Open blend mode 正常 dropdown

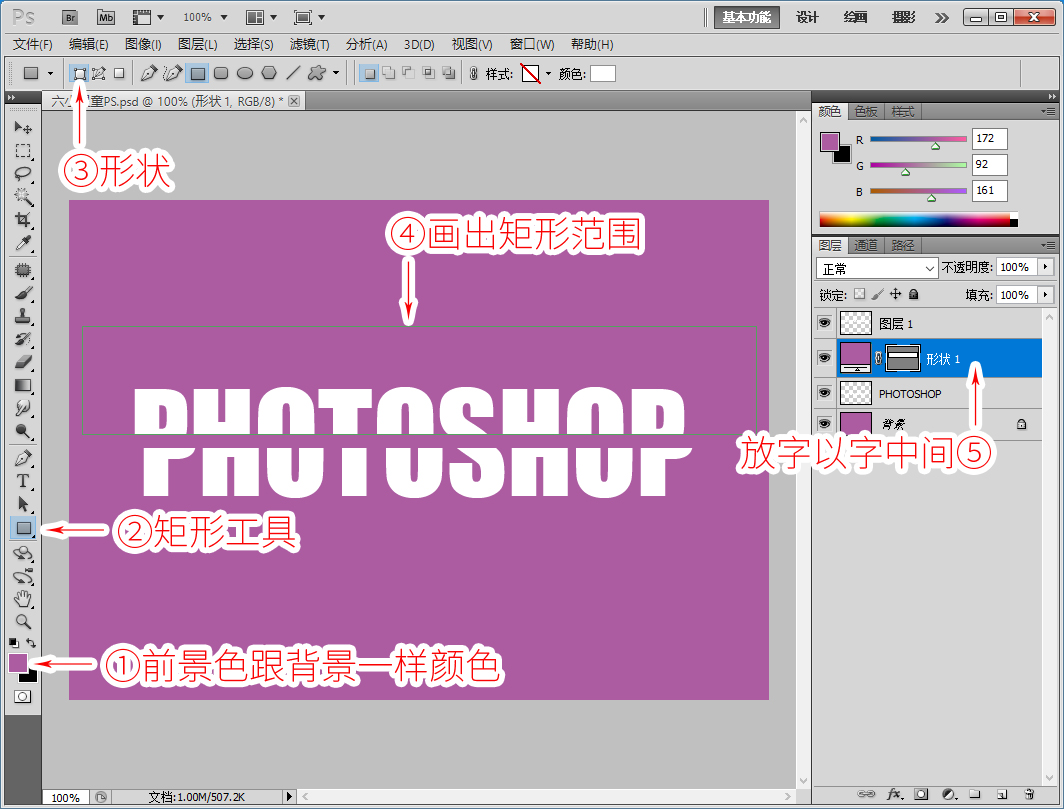point(877,268)
